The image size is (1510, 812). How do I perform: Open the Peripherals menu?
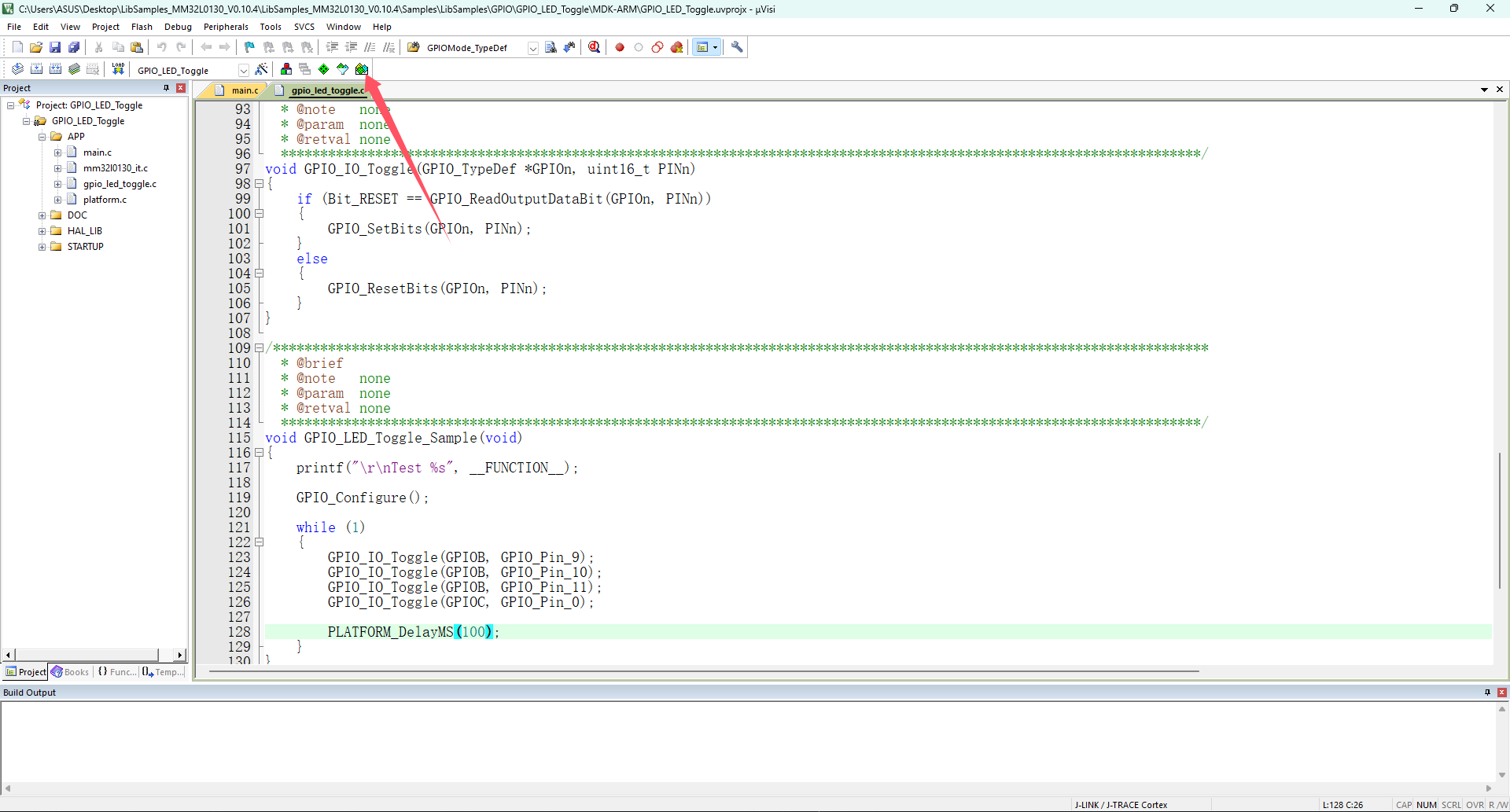[x=226, y=27]
